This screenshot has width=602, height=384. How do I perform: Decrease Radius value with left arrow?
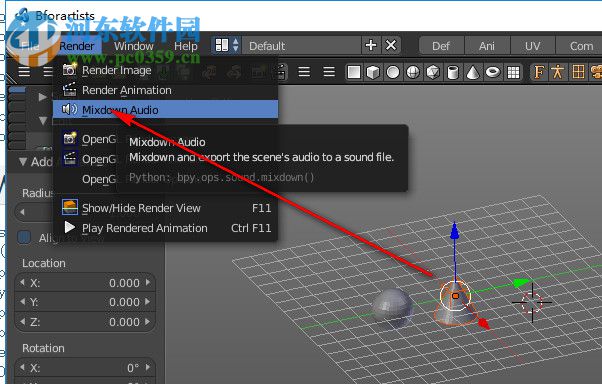pos(22,212)
